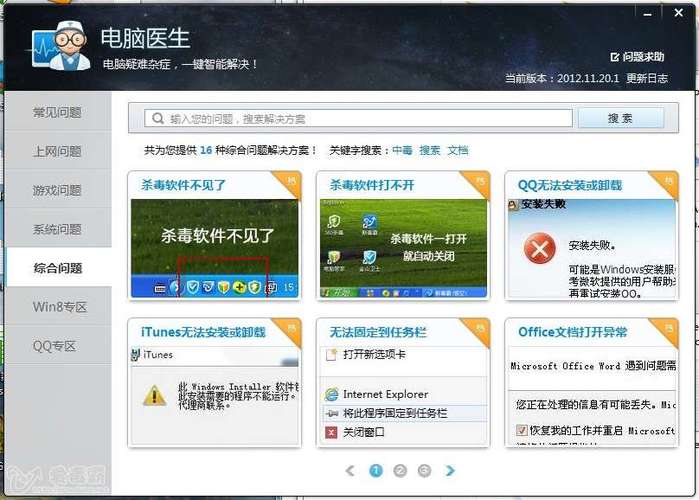Open the 无法固定到任务栏 card title
The width and height of the screenshot is (699, 500).
[x=378, y=332]
